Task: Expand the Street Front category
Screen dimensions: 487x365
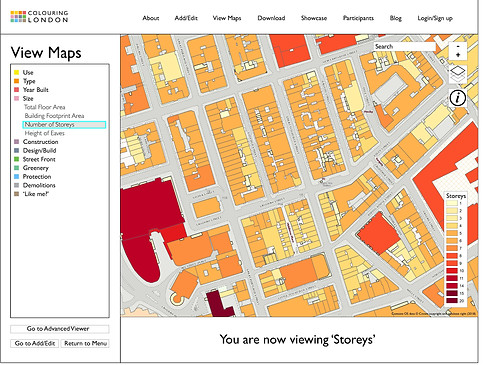Action: 39,159
